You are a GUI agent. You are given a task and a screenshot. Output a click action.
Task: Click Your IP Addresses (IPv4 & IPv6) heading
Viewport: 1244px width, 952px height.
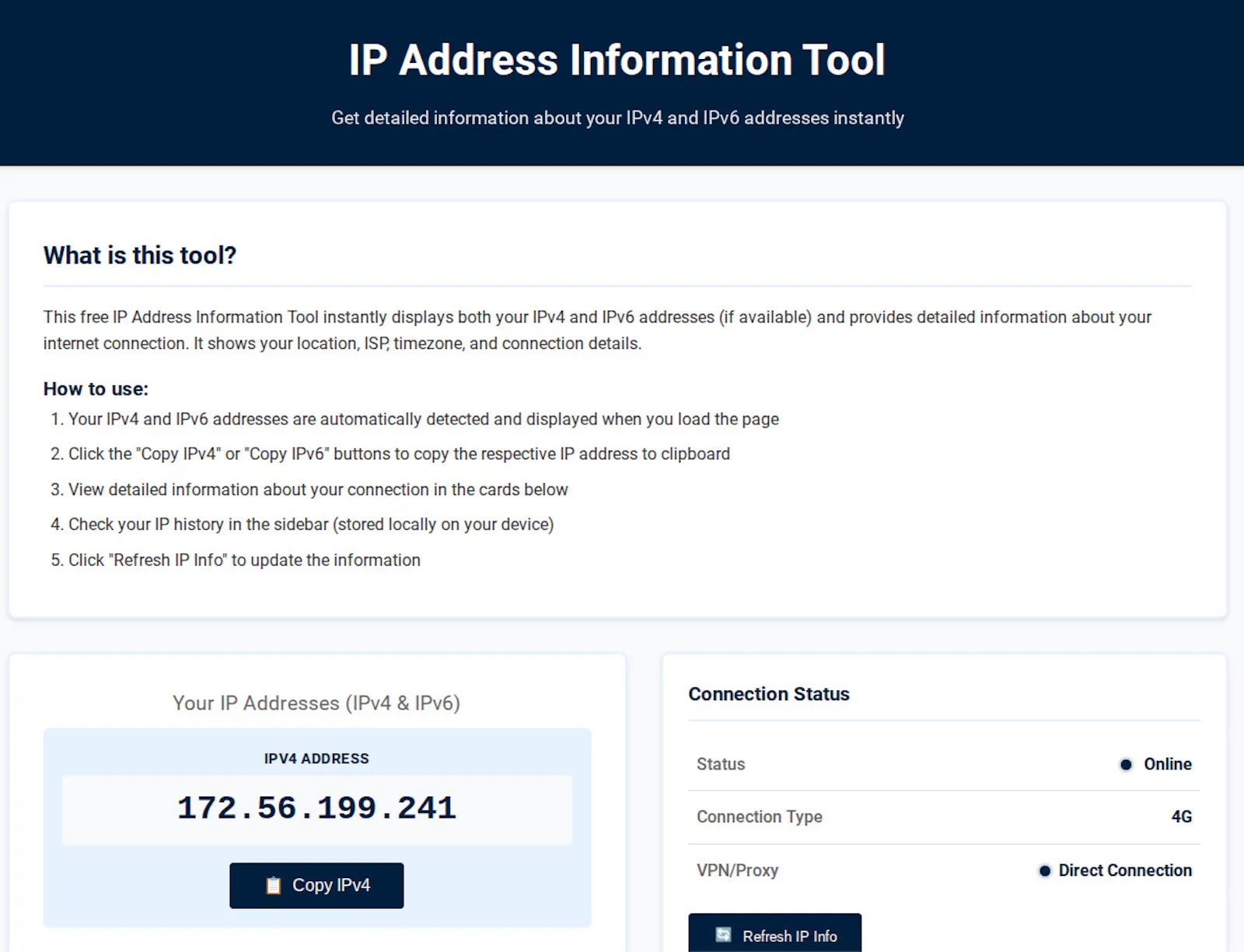(x=316, y=703)
